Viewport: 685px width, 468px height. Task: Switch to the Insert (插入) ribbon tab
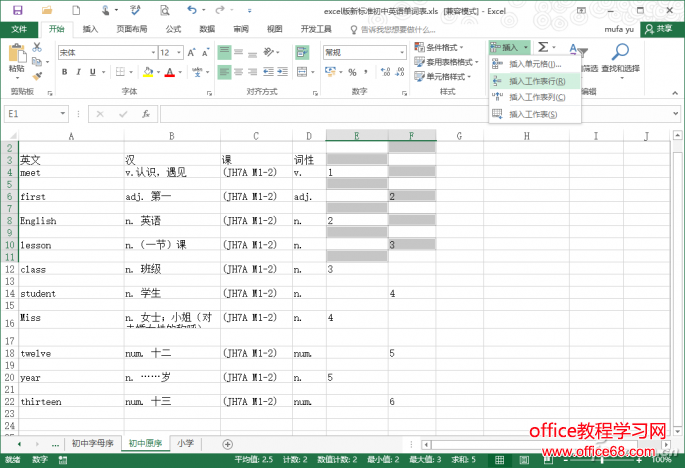pyautogui.click(x=90, y=29)
